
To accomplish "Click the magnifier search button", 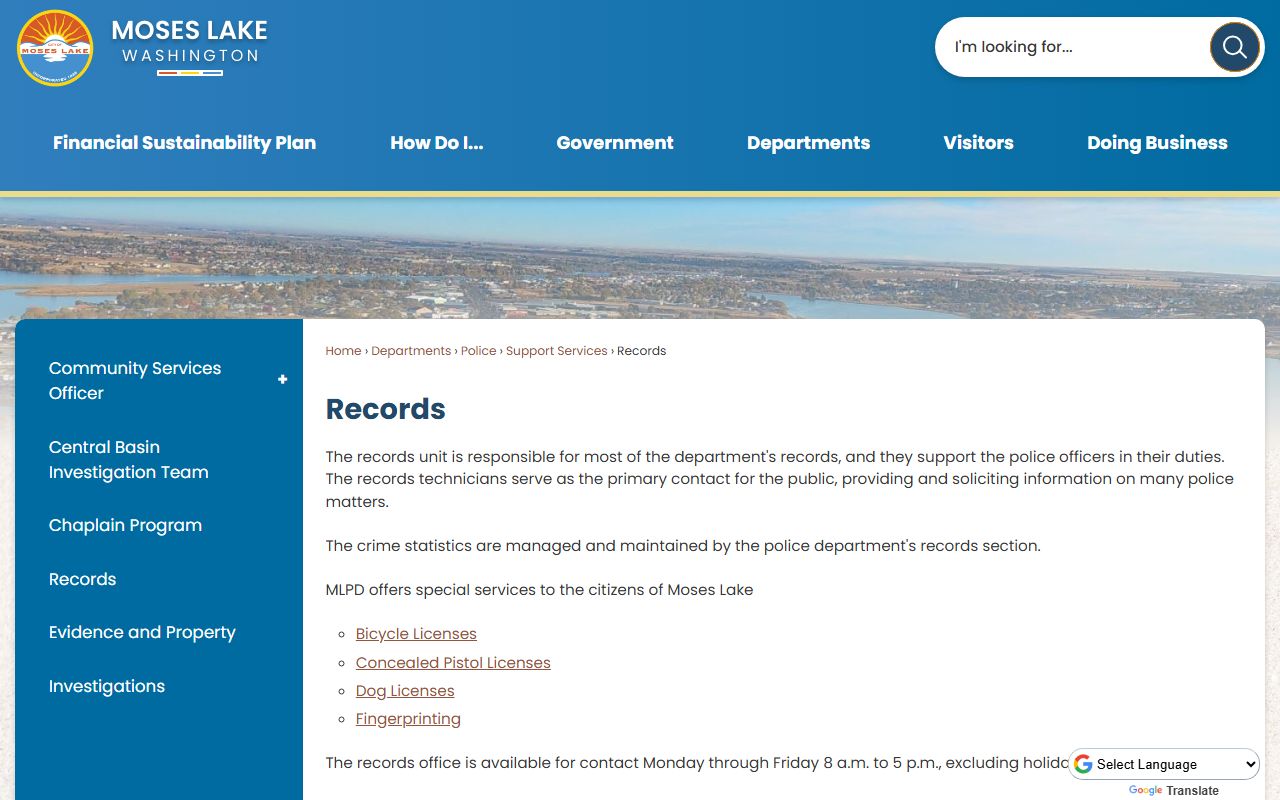I will (x=1234, y=47).
